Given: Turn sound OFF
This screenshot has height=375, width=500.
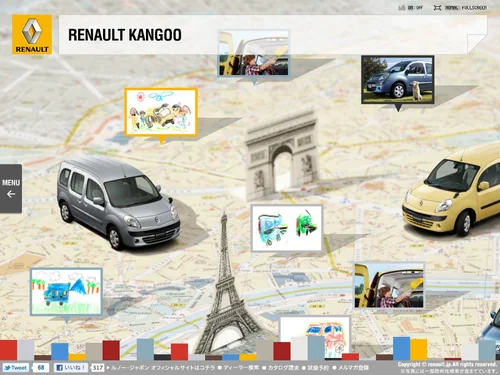Looking at the screenshot, I should 419,8.
